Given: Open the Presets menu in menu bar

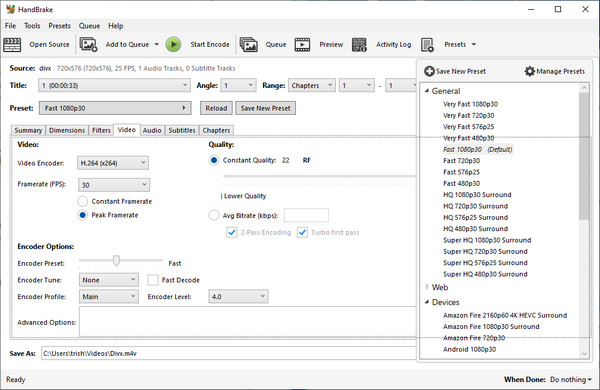Looking at the screenshot, I should (59, 26).
